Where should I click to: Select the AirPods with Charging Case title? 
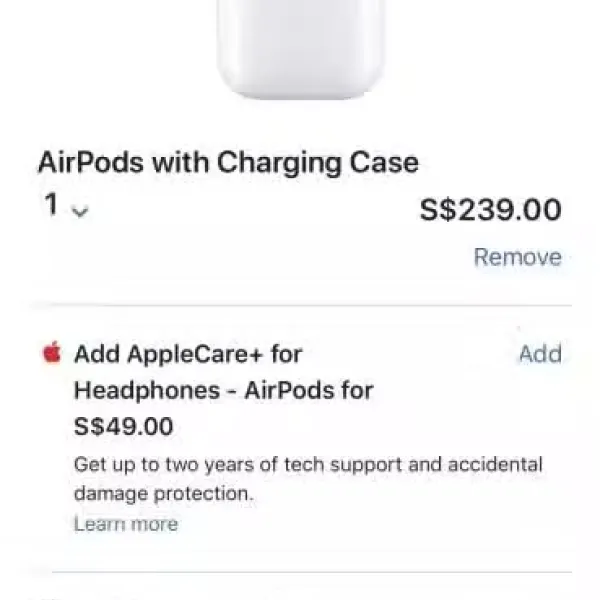point(228,163)
